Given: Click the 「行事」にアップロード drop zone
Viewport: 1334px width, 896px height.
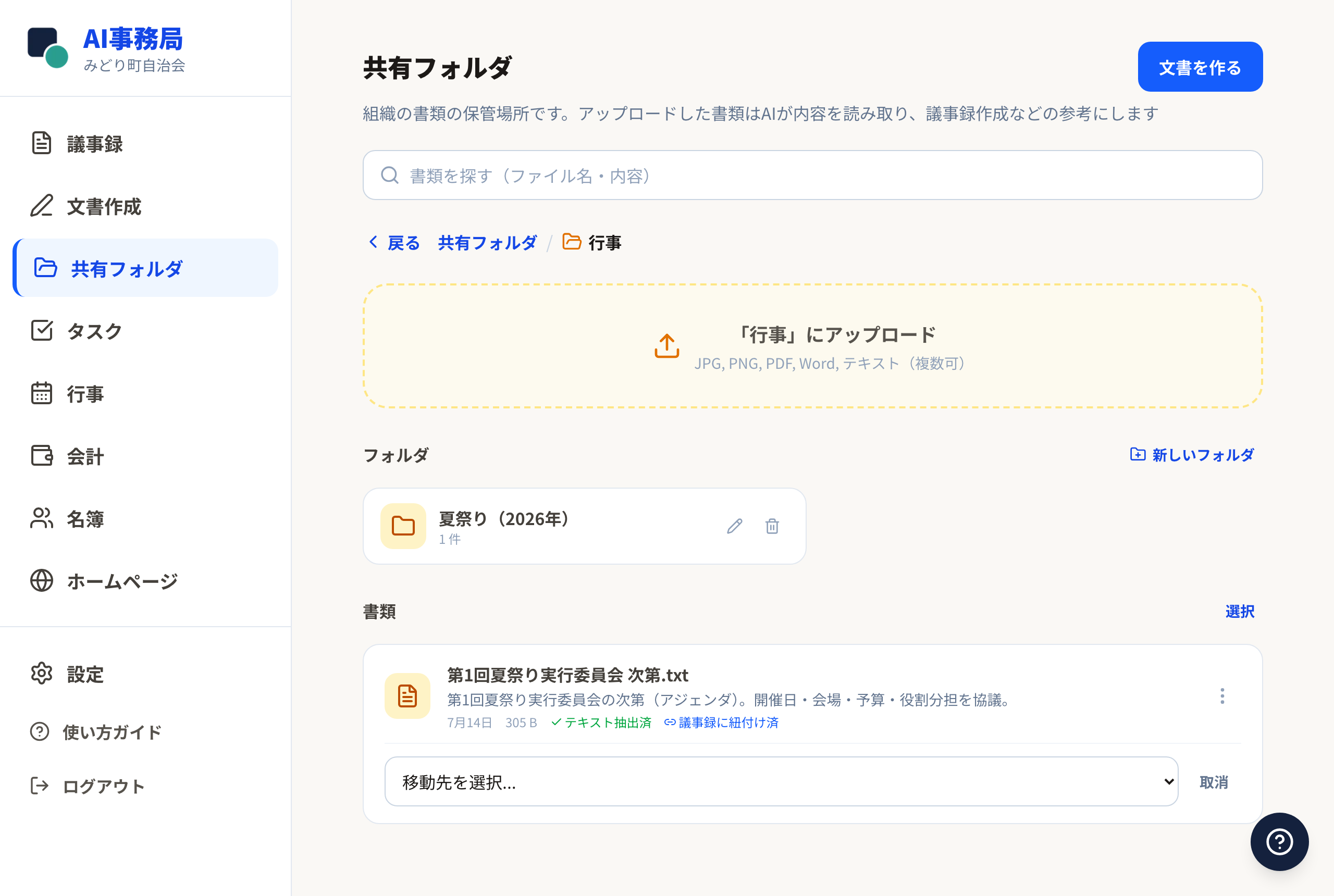Looking at the screenshot, I should click(812, 346).
